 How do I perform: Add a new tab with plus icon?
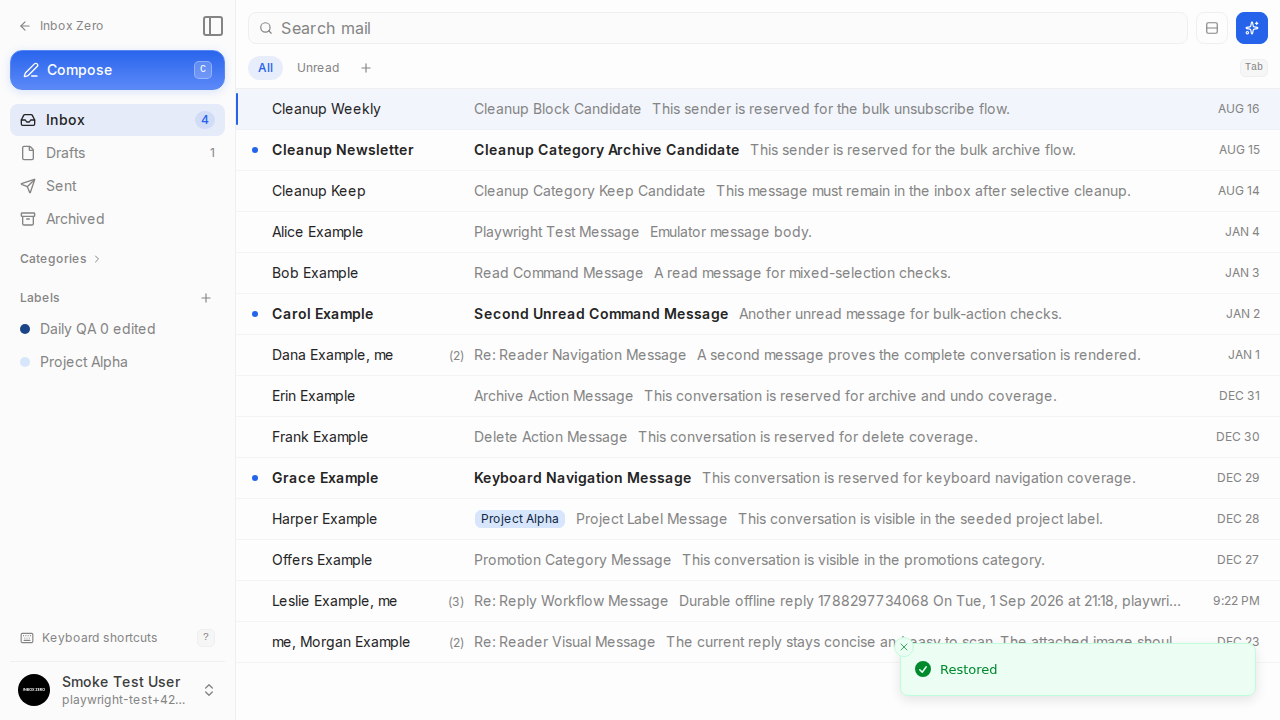click(366, 68)
